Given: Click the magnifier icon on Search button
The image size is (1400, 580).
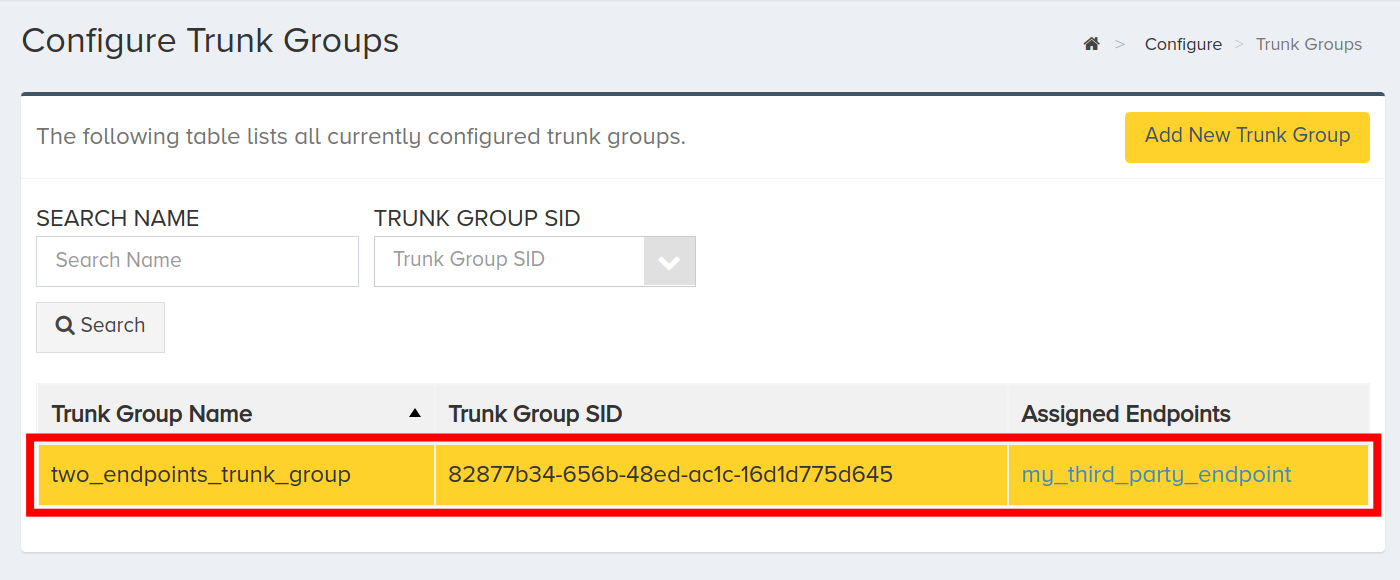Looking at the screenshot, I should click(65, 326).
